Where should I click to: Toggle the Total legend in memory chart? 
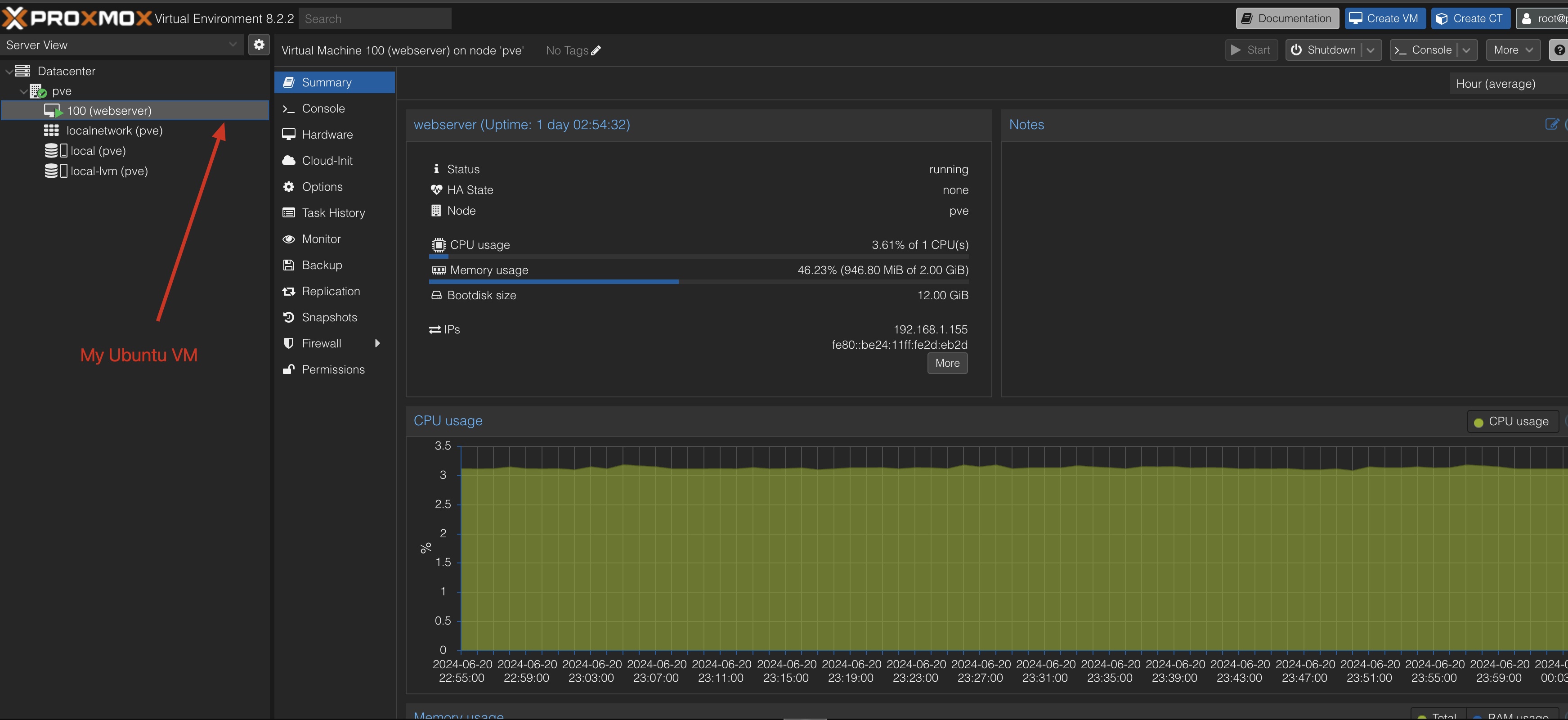click(x=1438, y=715)
